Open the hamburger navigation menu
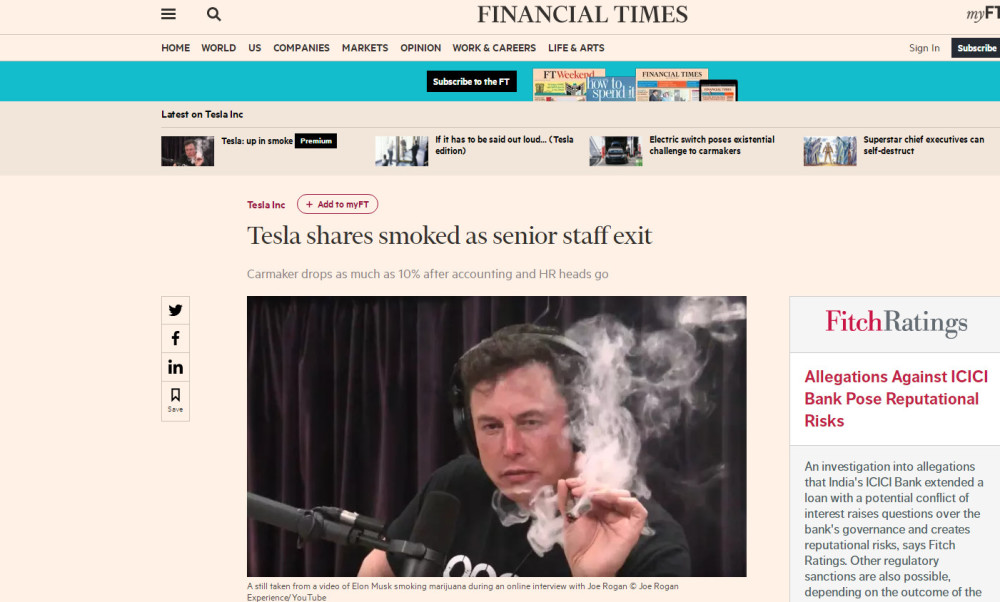Viewport: 1000px width, 602px height. 168,14
